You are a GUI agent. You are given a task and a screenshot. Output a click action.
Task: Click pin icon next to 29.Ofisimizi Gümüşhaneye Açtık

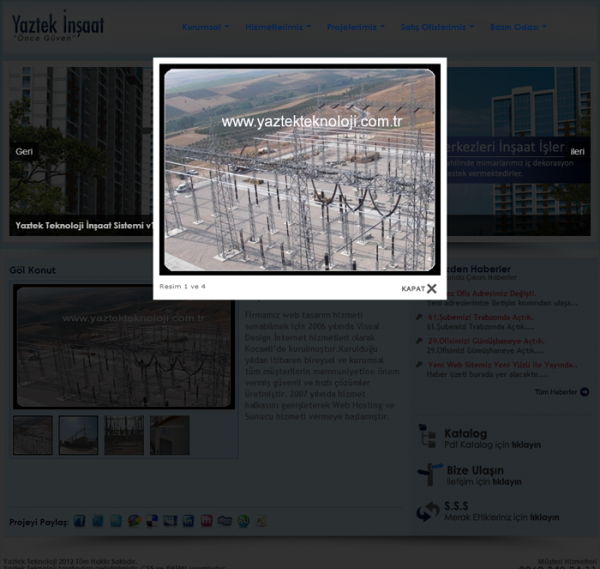419,341
